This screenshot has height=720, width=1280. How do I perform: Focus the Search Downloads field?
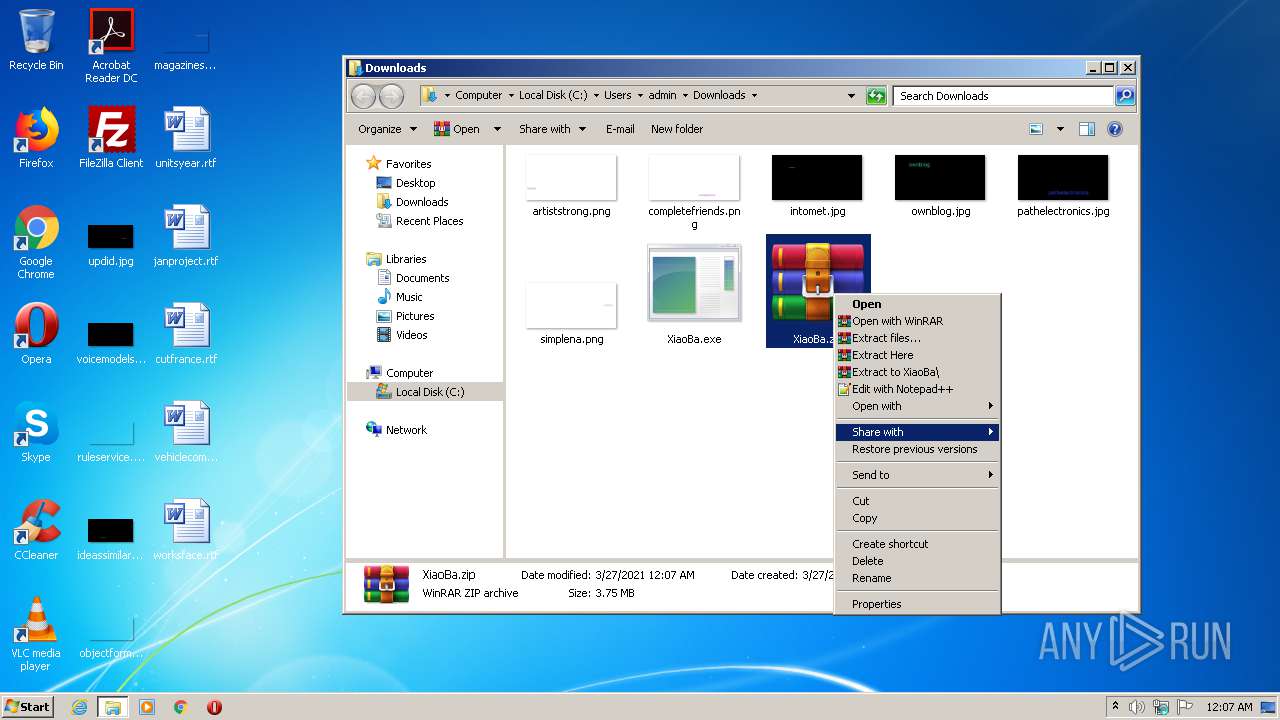click(1003, 96)
